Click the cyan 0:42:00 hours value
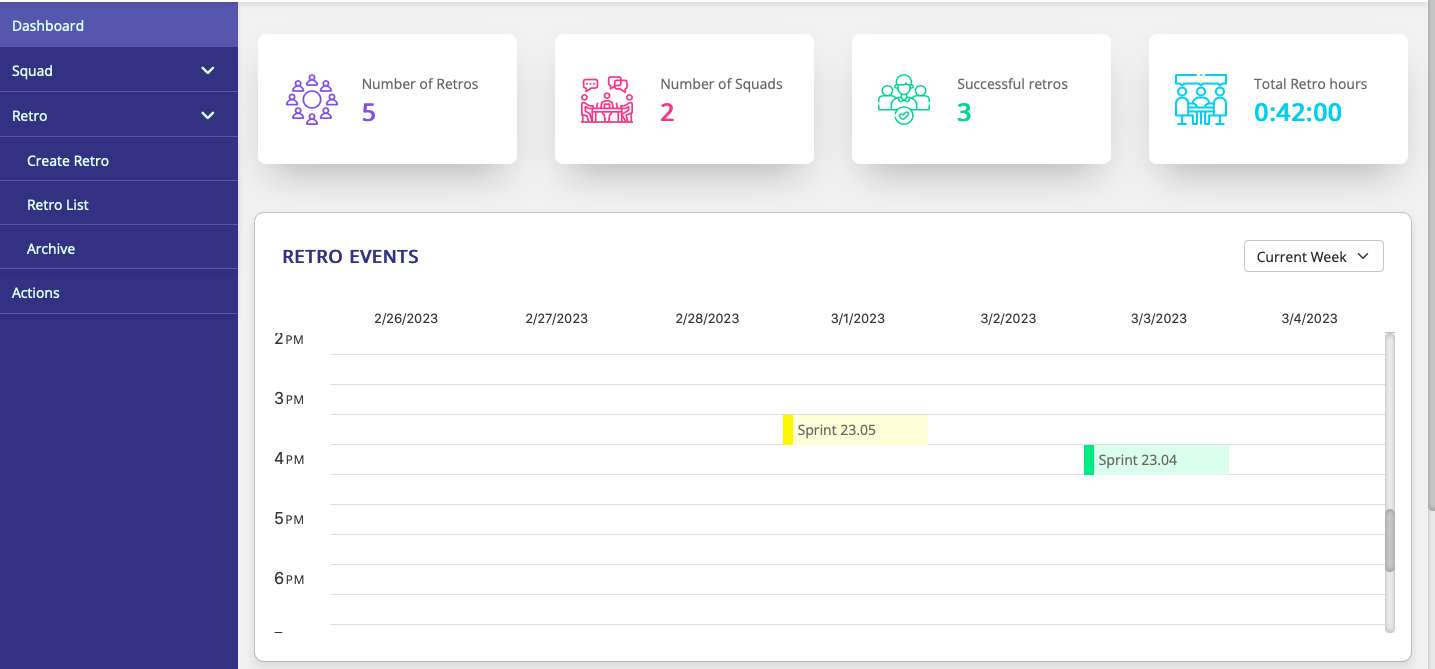Image resolution: width=1435 pixels, height=669 pixels. coord(1297,112)
